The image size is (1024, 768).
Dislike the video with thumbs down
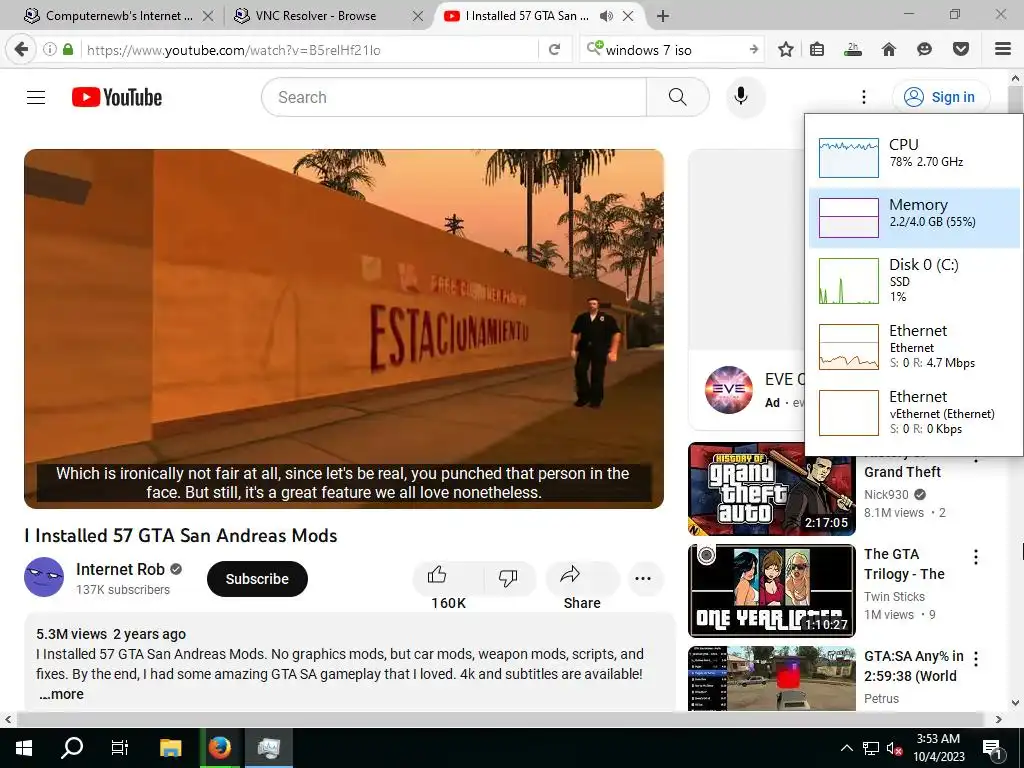click(509, 579)
